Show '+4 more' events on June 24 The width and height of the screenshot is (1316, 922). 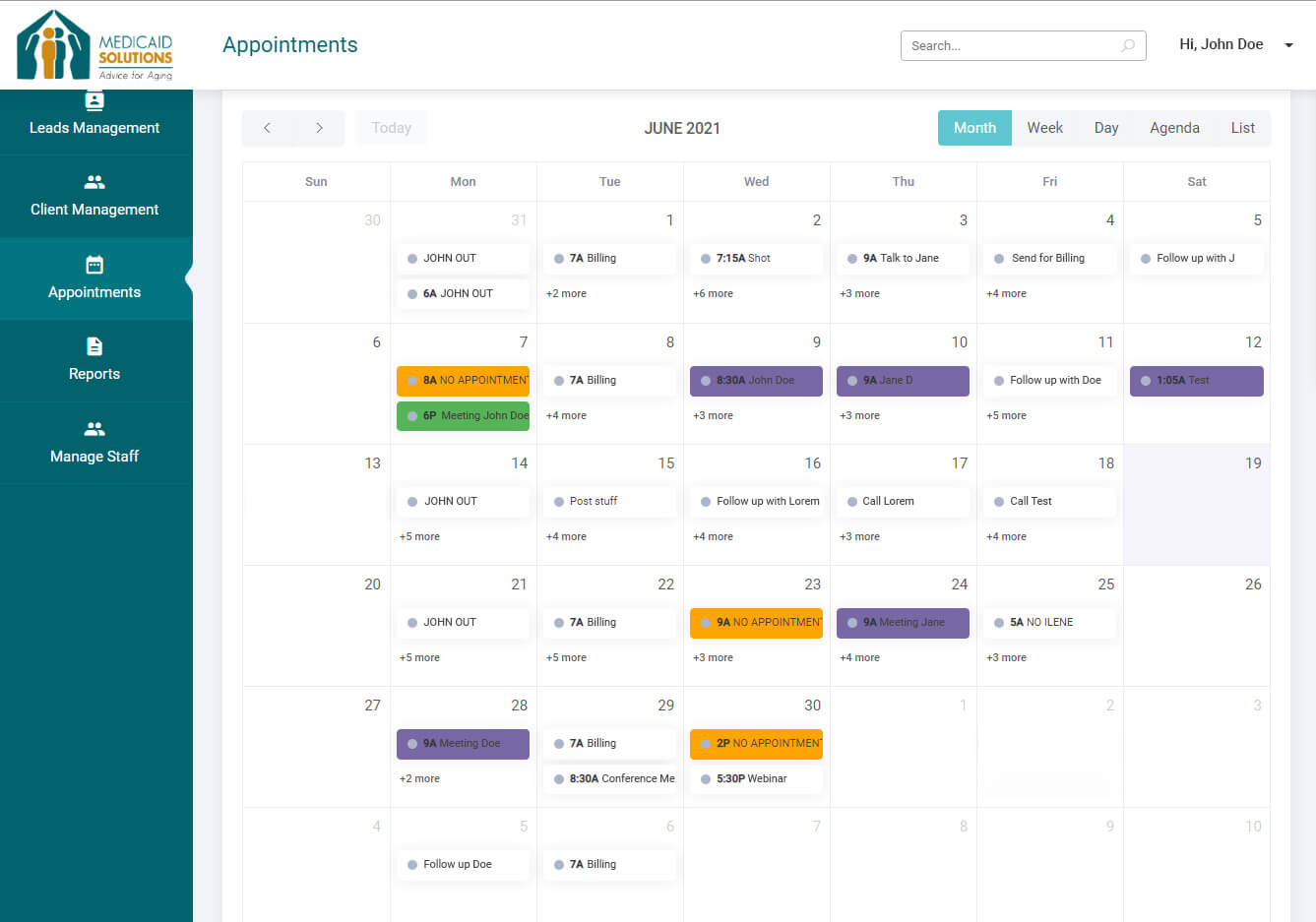point(859,657)
